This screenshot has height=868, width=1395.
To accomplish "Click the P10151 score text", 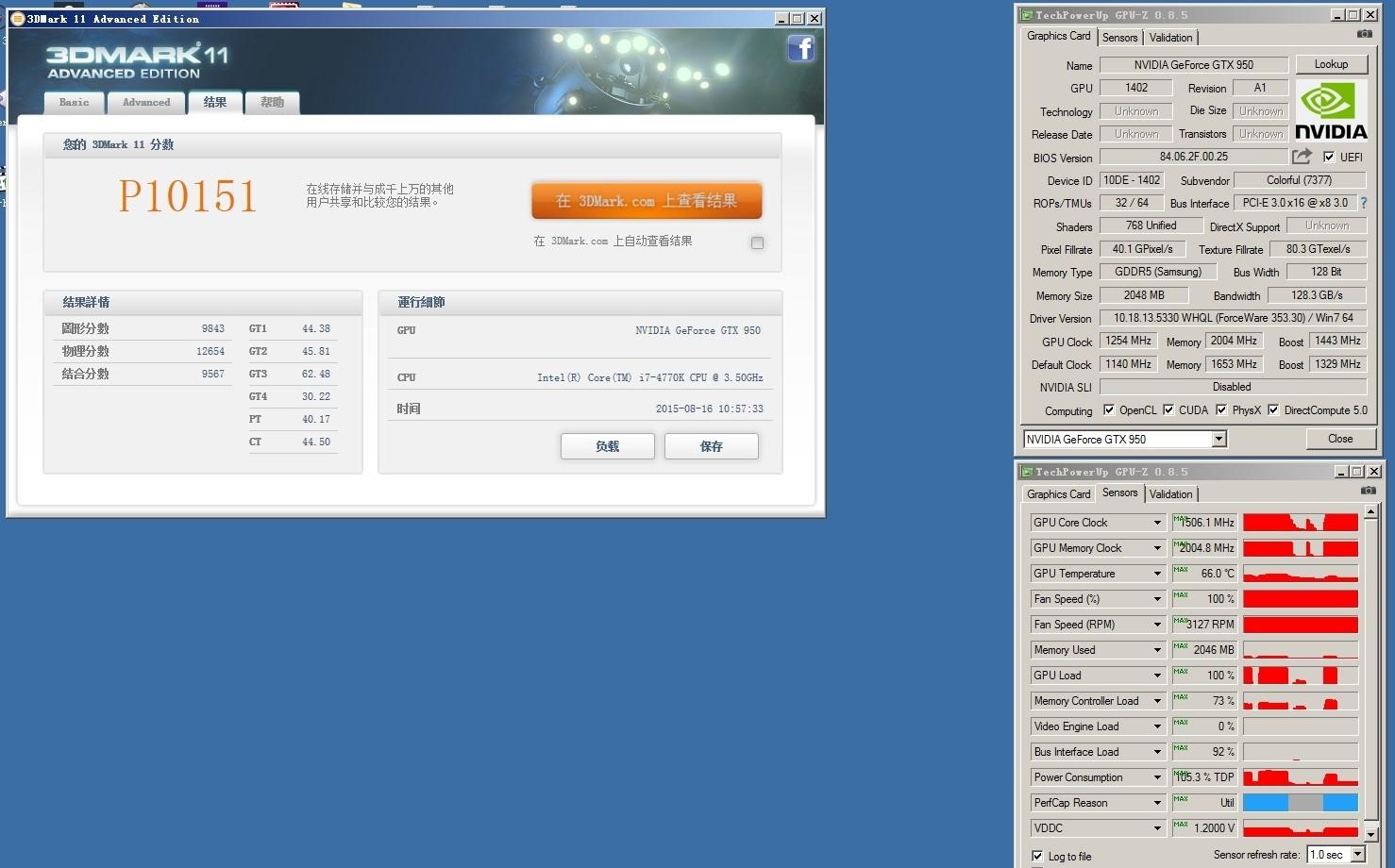I will tap(188, 196).
